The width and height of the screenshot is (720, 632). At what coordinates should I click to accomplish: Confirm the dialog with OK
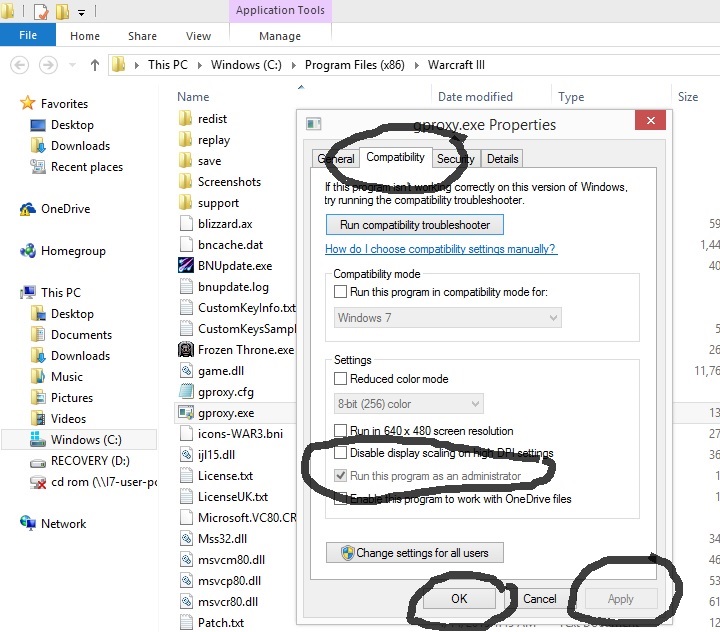click(x=459, y=598)
